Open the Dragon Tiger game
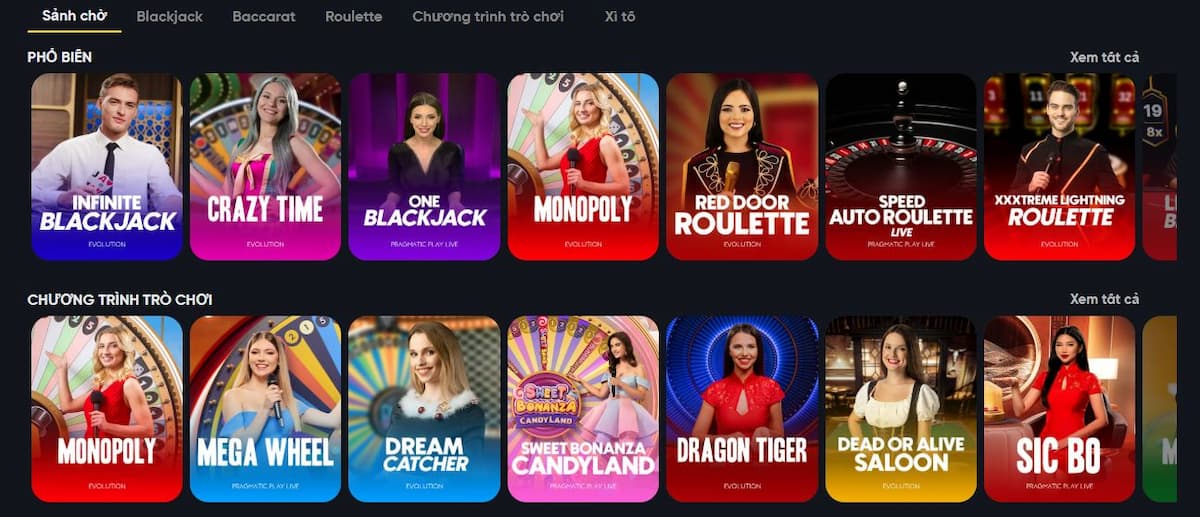The height and width of the screenshot is (517, 1200). [x=742, y=409]
